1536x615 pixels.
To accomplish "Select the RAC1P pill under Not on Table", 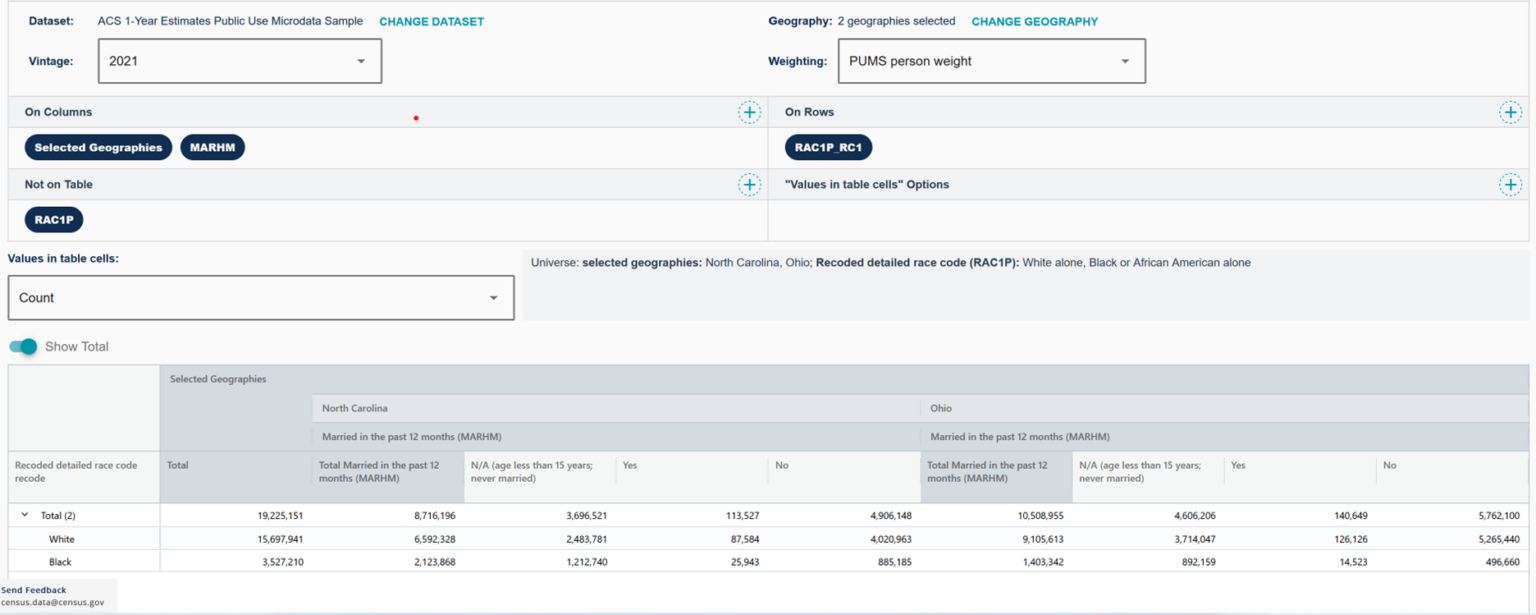I will click(x=53, y=219).
